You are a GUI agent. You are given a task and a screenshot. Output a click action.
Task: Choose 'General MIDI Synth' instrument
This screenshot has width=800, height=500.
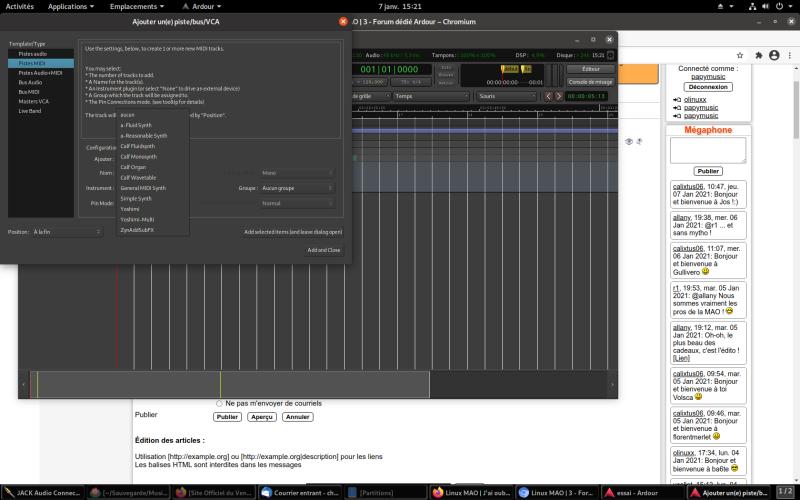coord(153,188)
